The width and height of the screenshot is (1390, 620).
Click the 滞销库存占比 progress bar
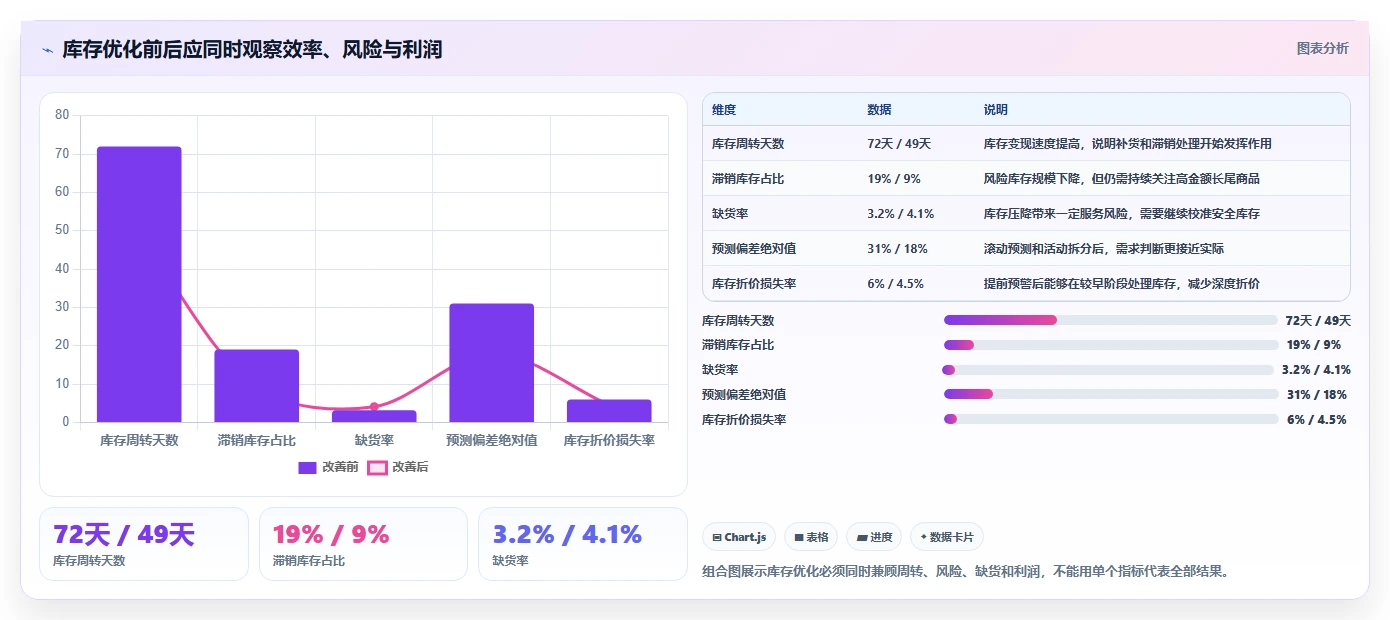pyautogui.click(x=1111, y=345)
